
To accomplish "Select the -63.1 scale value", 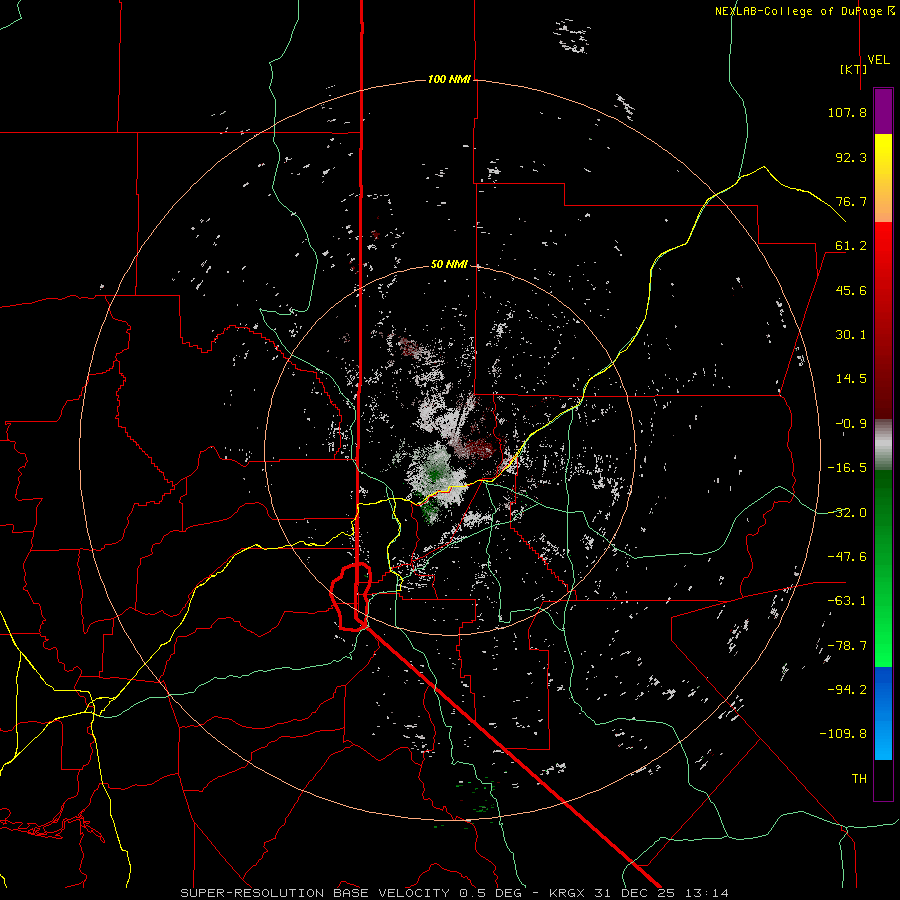I will 847,601.
